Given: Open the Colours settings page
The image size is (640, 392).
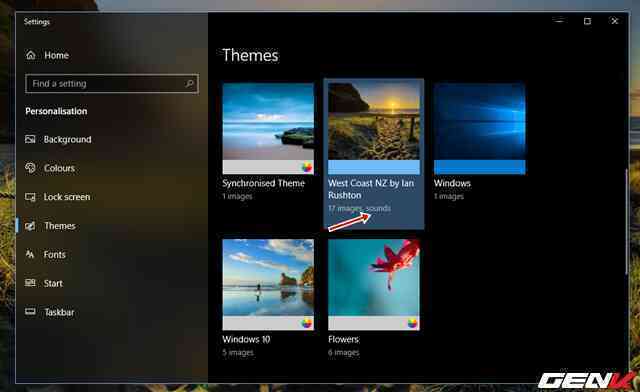Looking at the screenshot, I should click(59, 168).
